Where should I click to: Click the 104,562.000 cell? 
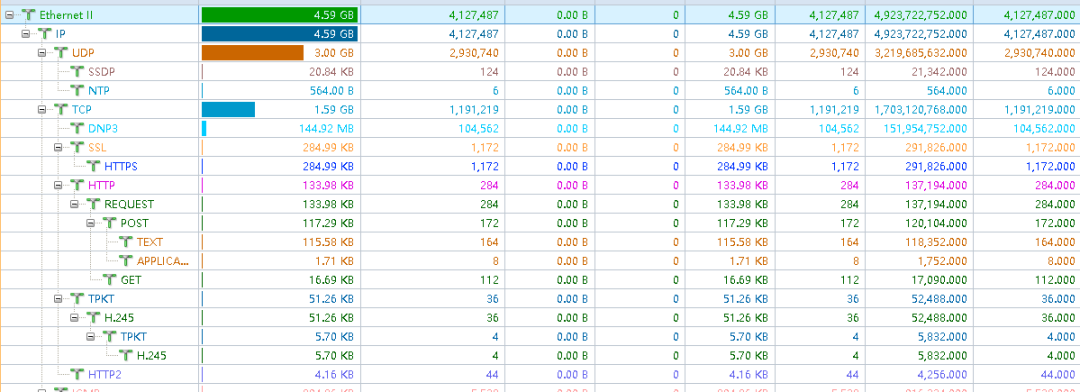[x=1026, y=128]
